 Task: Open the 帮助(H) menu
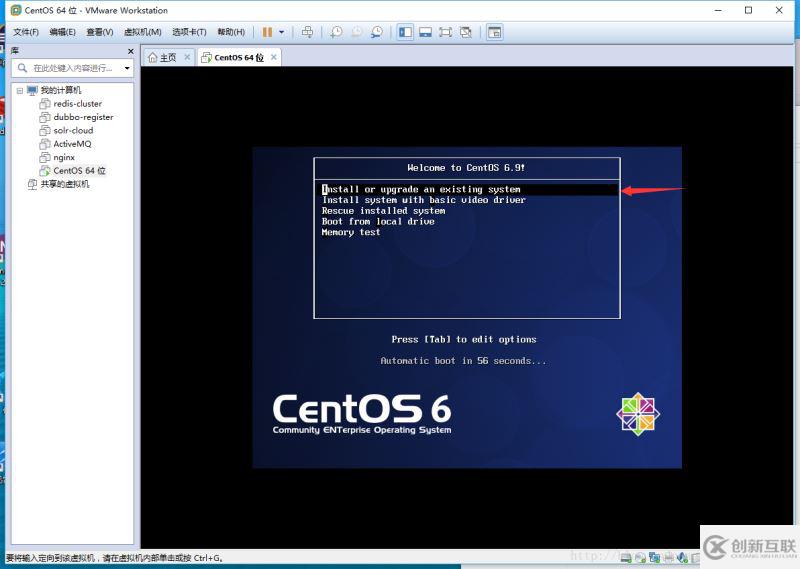(231, 32)
